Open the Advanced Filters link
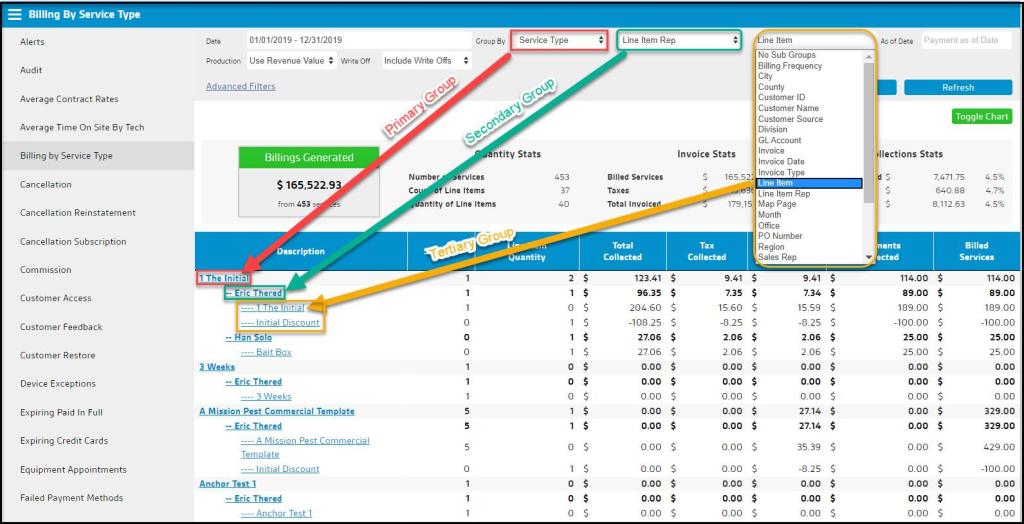Screen dimensions: 1024x524 (240, 87)
